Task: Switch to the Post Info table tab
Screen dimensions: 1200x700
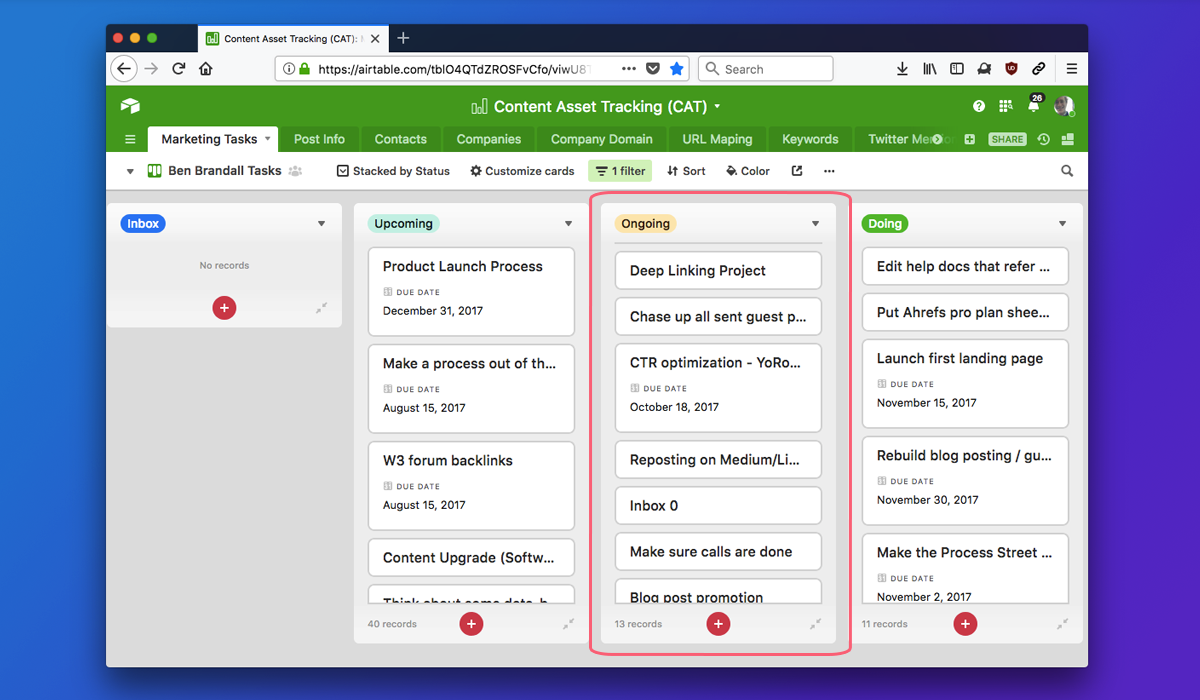Action: point(319,139)
